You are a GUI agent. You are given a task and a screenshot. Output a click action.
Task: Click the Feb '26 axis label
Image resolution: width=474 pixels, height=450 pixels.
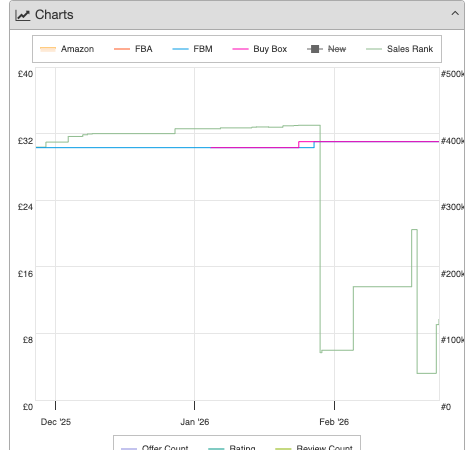[x=334, y=422]
